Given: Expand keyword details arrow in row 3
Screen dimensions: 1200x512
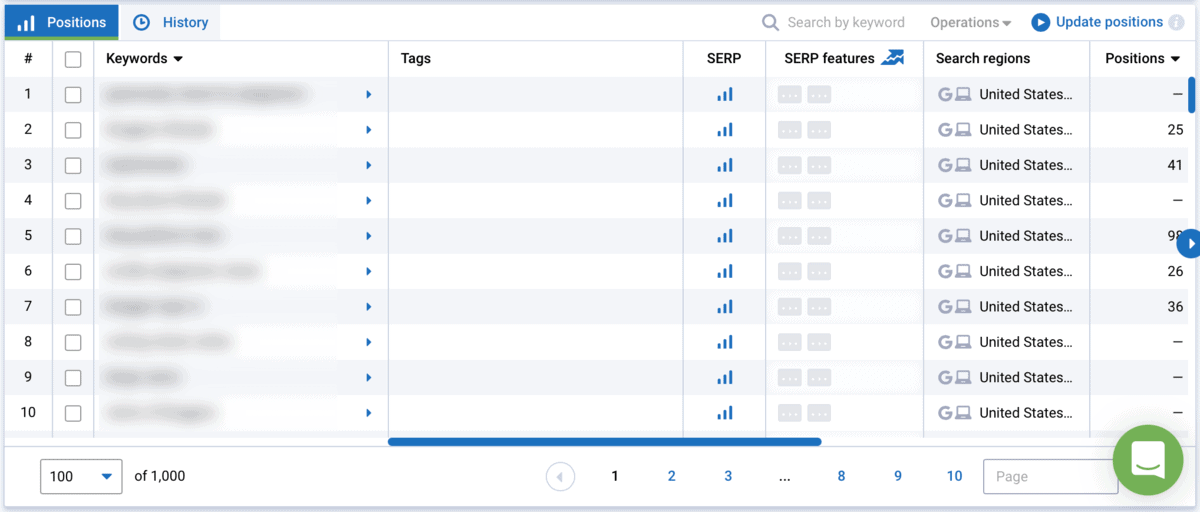Looking at the screenshot, I should [368, 166].
